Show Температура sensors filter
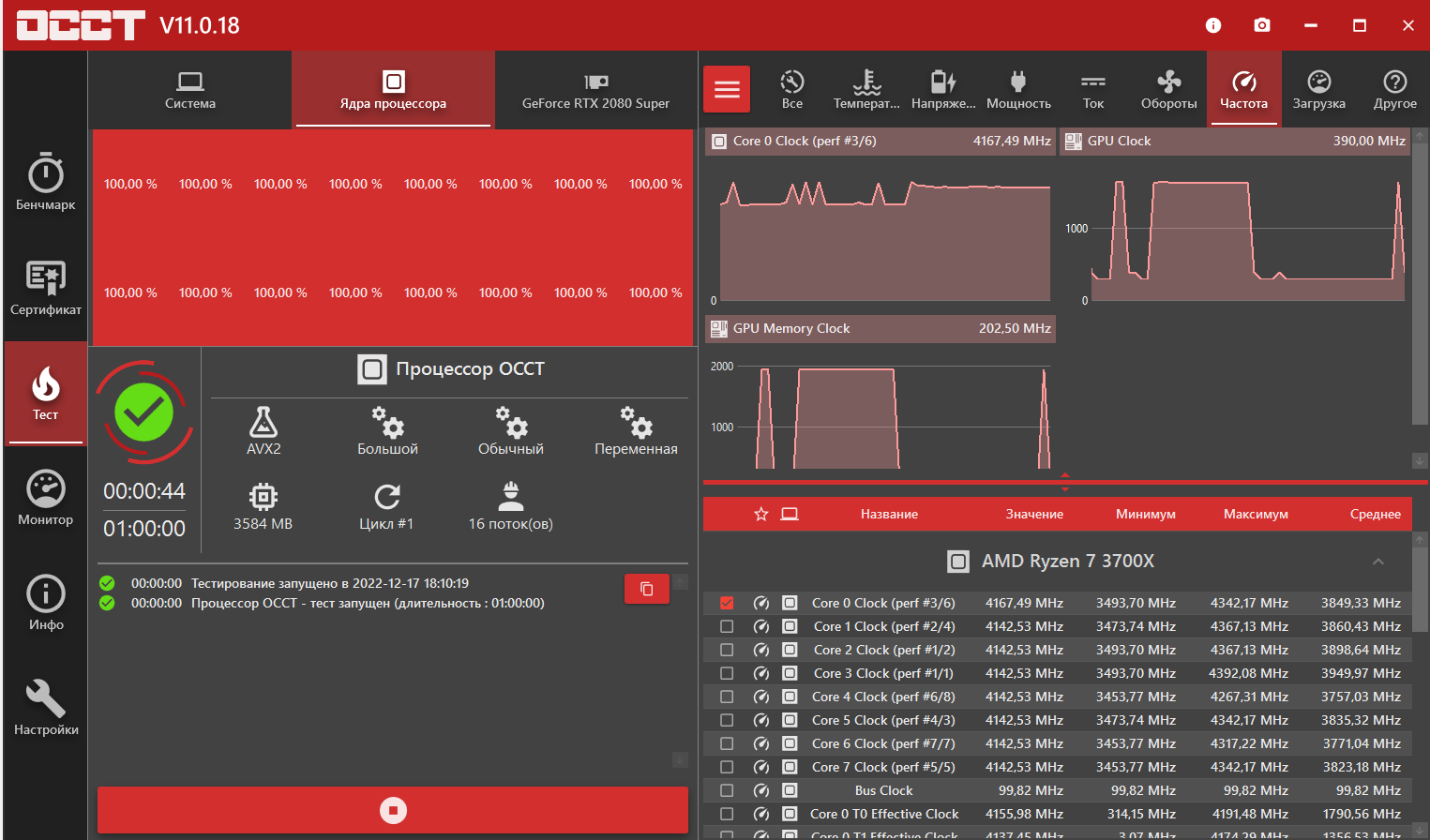The image size is (1430, 840). [866, 90]
